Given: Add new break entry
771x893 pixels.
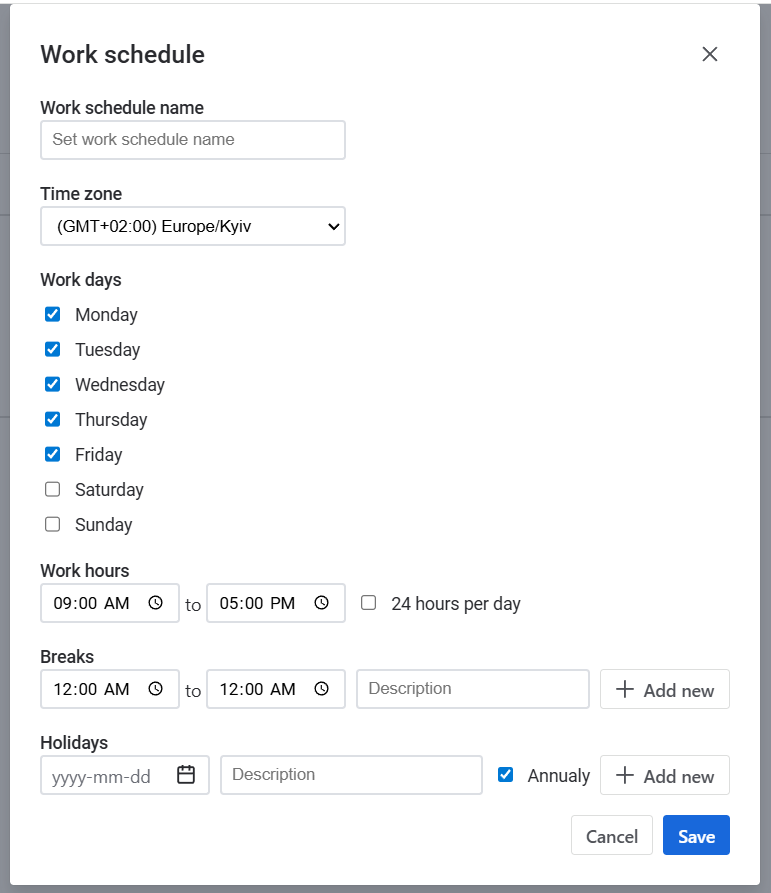Looking at the screenshot, I should [x=665, y=690].
